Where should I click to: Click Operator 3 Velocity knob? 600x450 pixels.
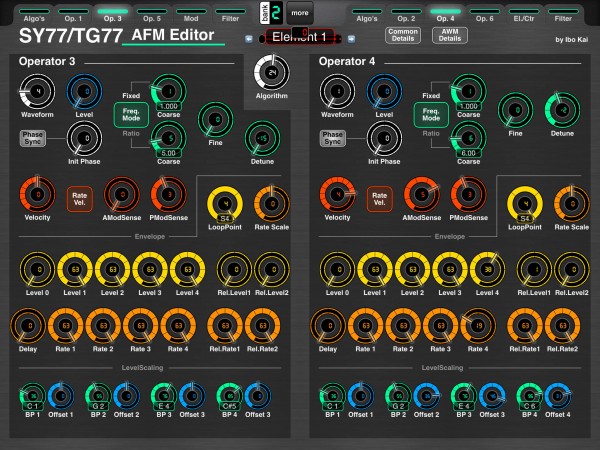pos(37,194)
